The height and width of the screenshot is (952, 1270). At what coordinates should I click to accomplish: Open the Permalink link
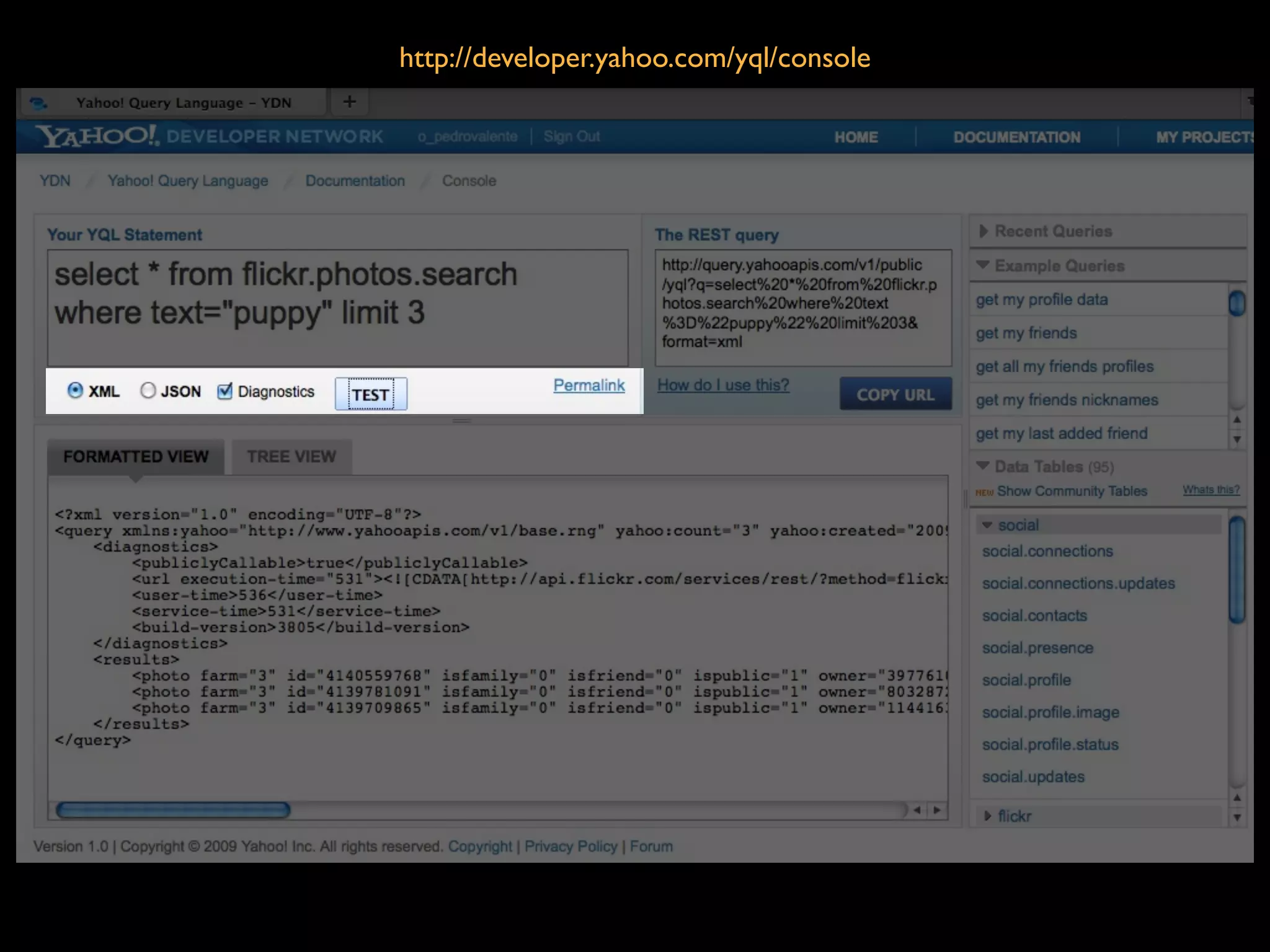(x=589, y=386)
